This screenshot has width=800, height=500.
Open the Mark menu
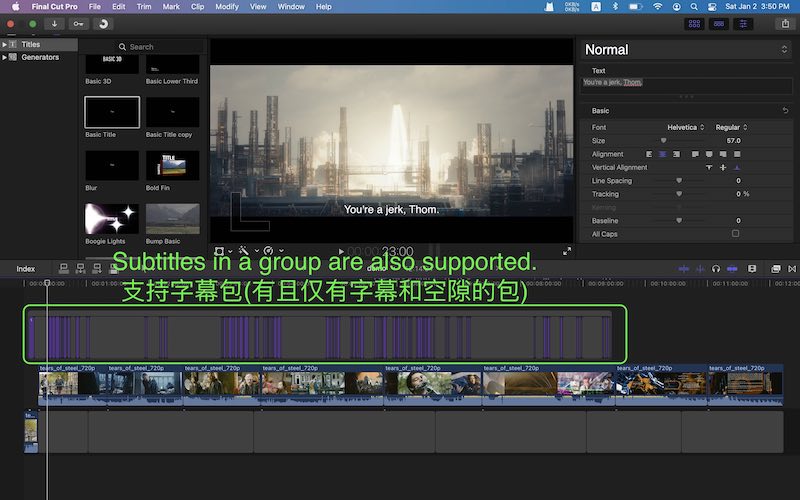click(171, 7)
